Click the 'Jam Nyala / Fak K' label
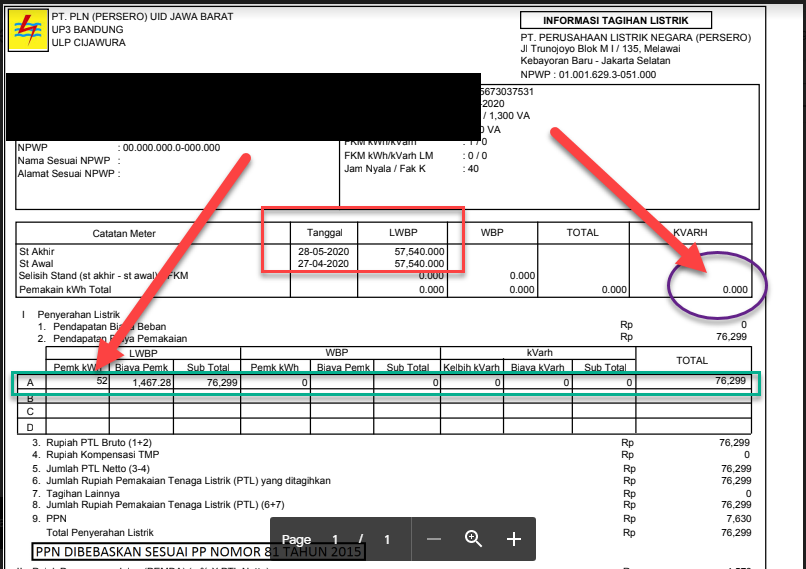This screenshot has width=806, height=569. click(385, 169)
